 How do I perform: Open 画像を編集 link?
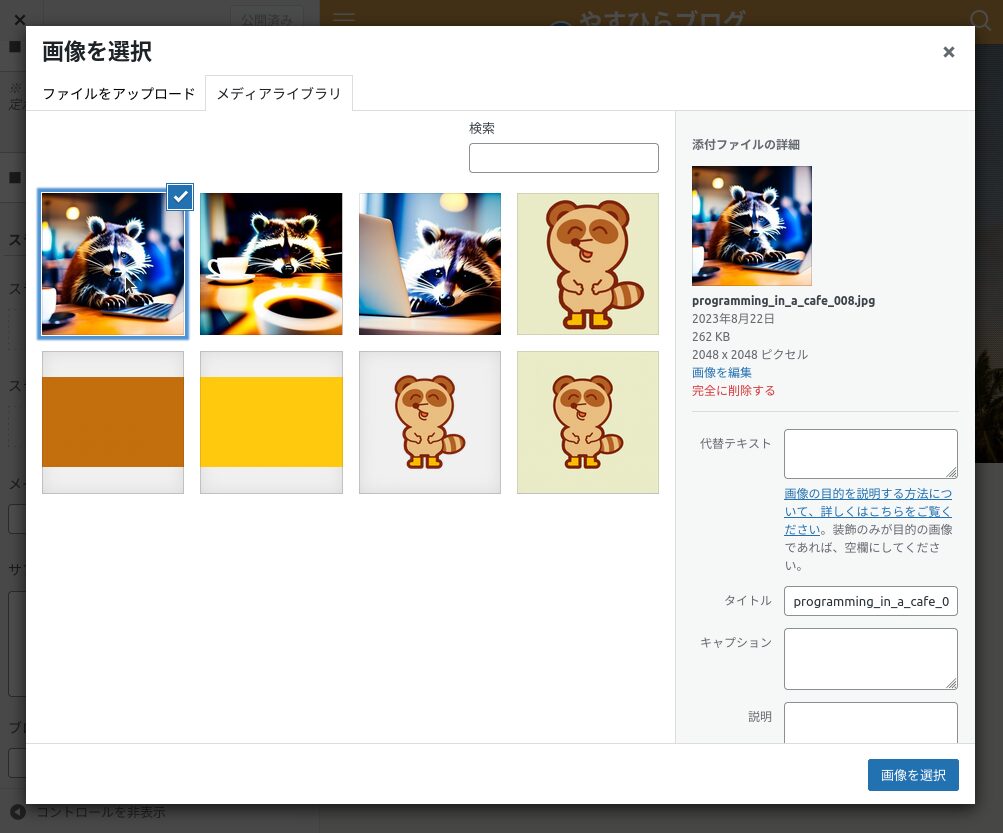(x=722, y=372)
